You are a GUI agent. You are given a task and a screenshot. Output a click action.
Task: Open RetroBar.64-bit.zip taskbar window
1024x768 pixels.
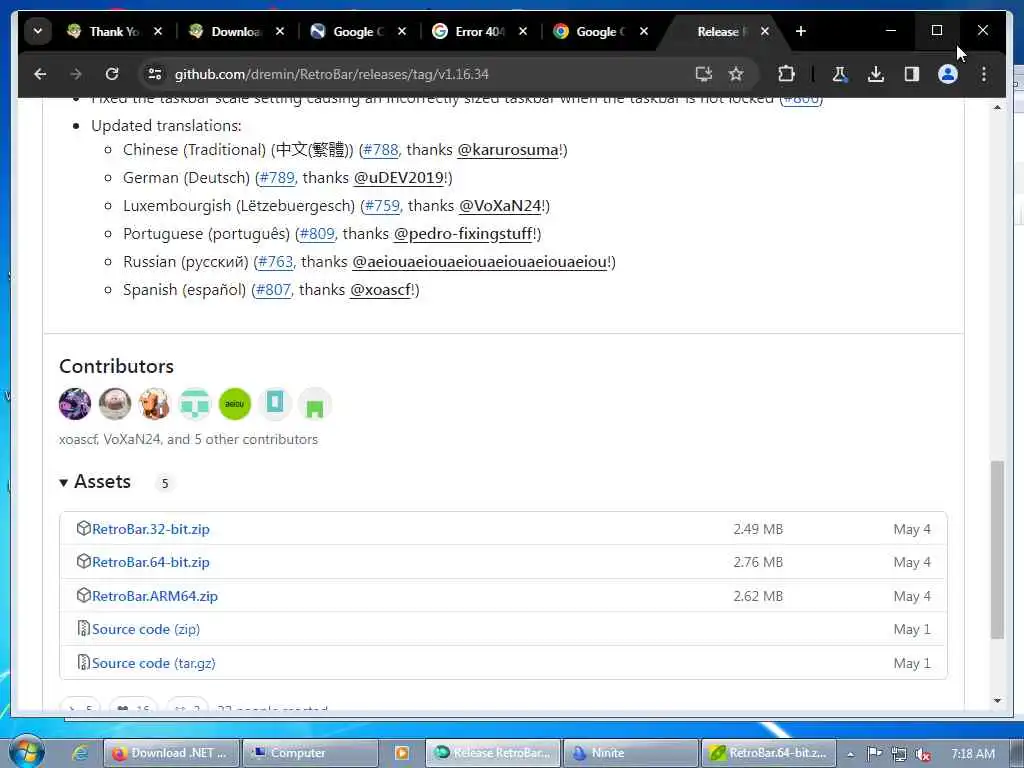tap(769, 753)
